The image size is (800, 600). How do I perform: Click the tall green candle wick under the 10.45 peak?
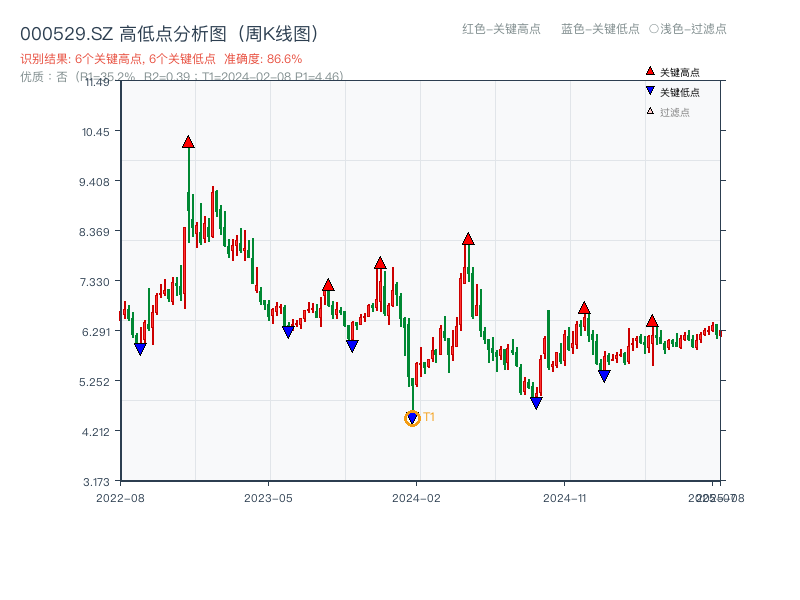click(x=189, y=194)
